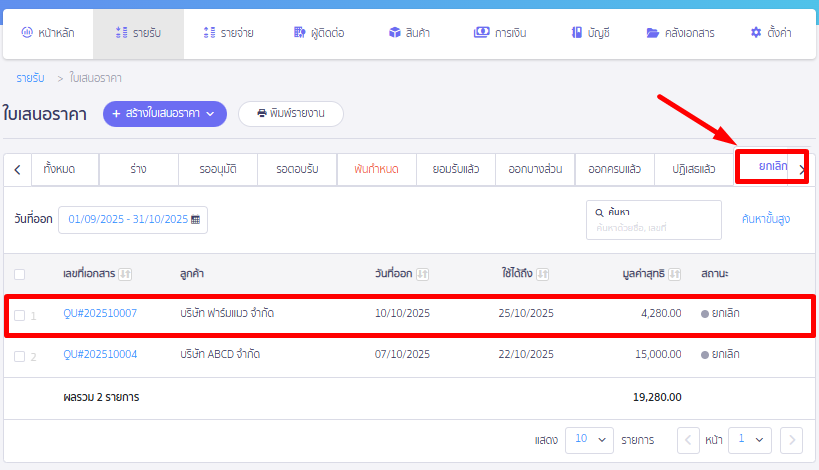Go to next page arrow
Image resolution: width=819 pixels, height=470 pixels.
791,439
